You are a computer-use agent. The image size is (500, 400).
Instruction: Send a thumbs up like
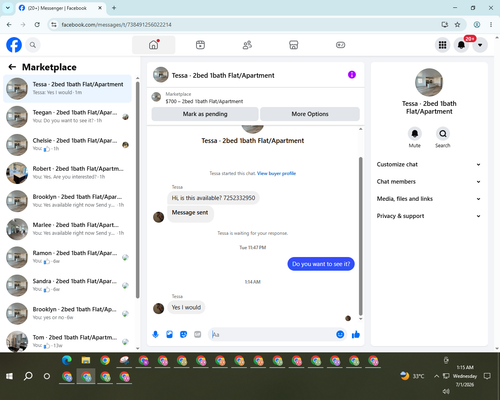[356, 334]
